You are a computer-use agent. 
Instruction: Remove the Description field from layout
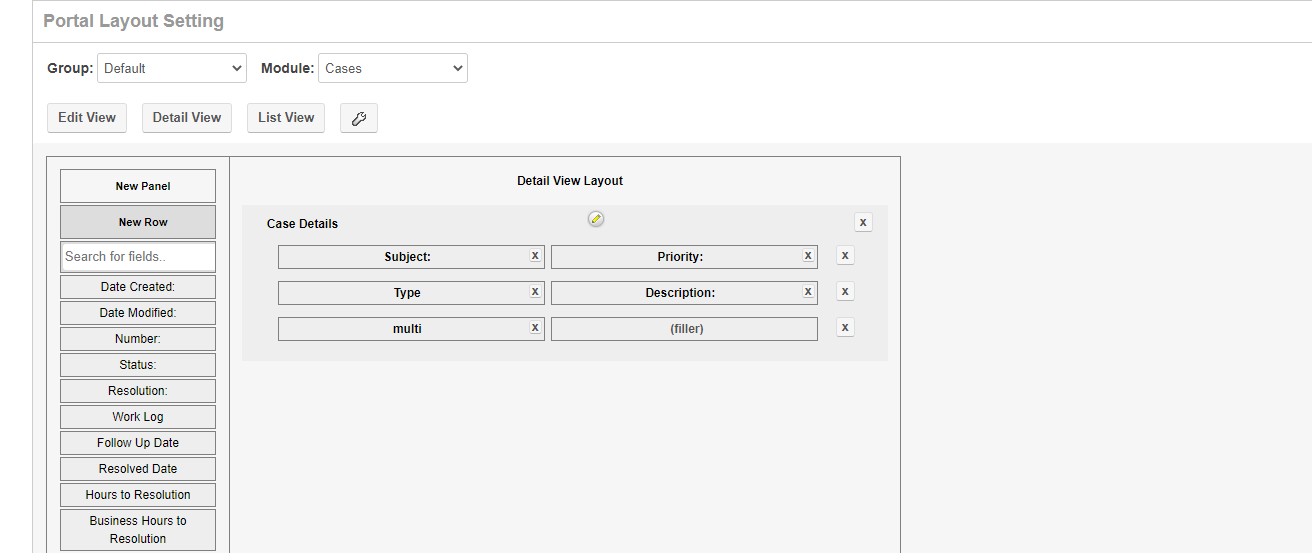tap(808, 292)
